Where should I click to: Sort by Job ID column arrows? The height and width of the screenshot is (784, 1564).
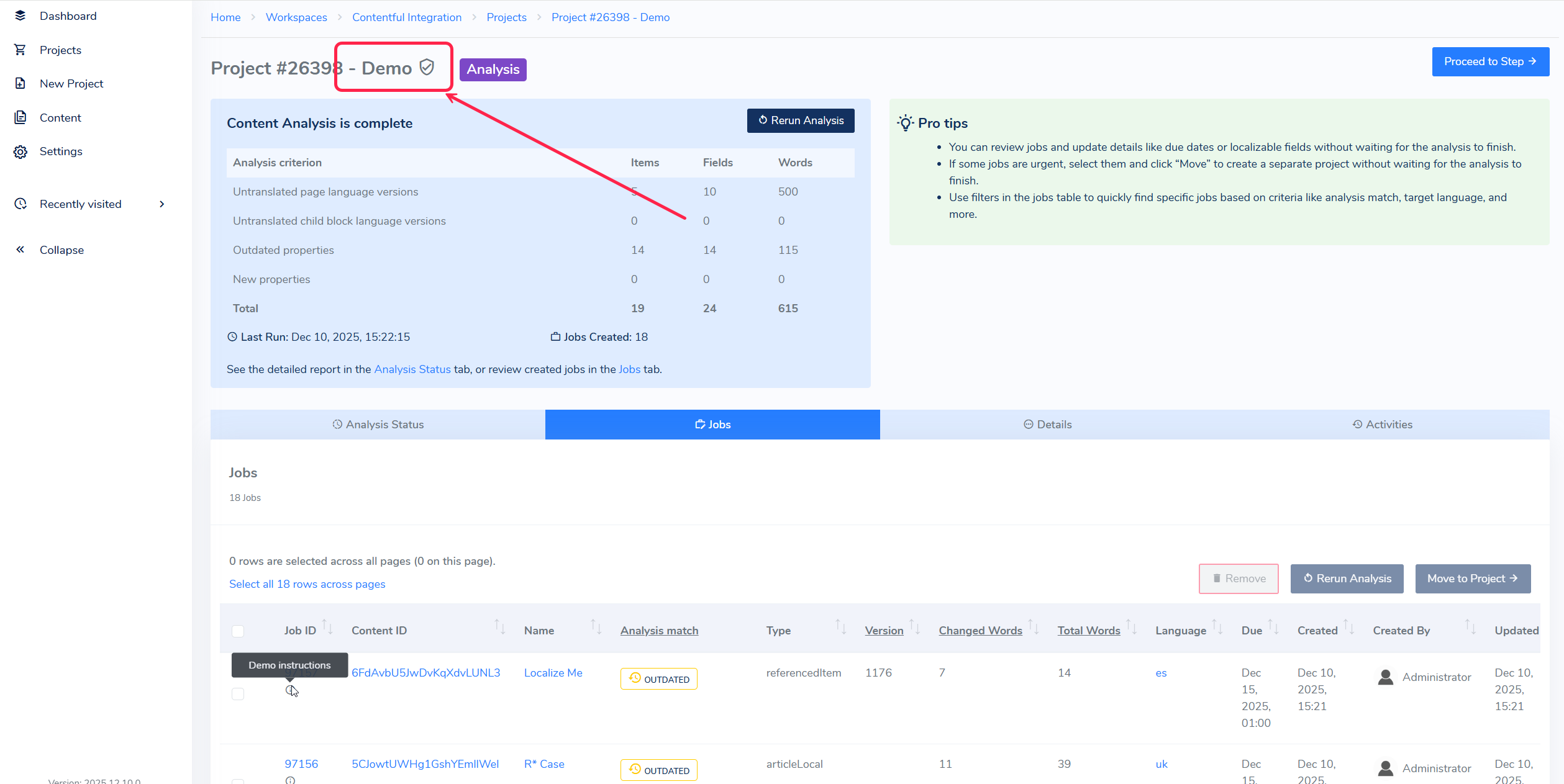[327, 627]
